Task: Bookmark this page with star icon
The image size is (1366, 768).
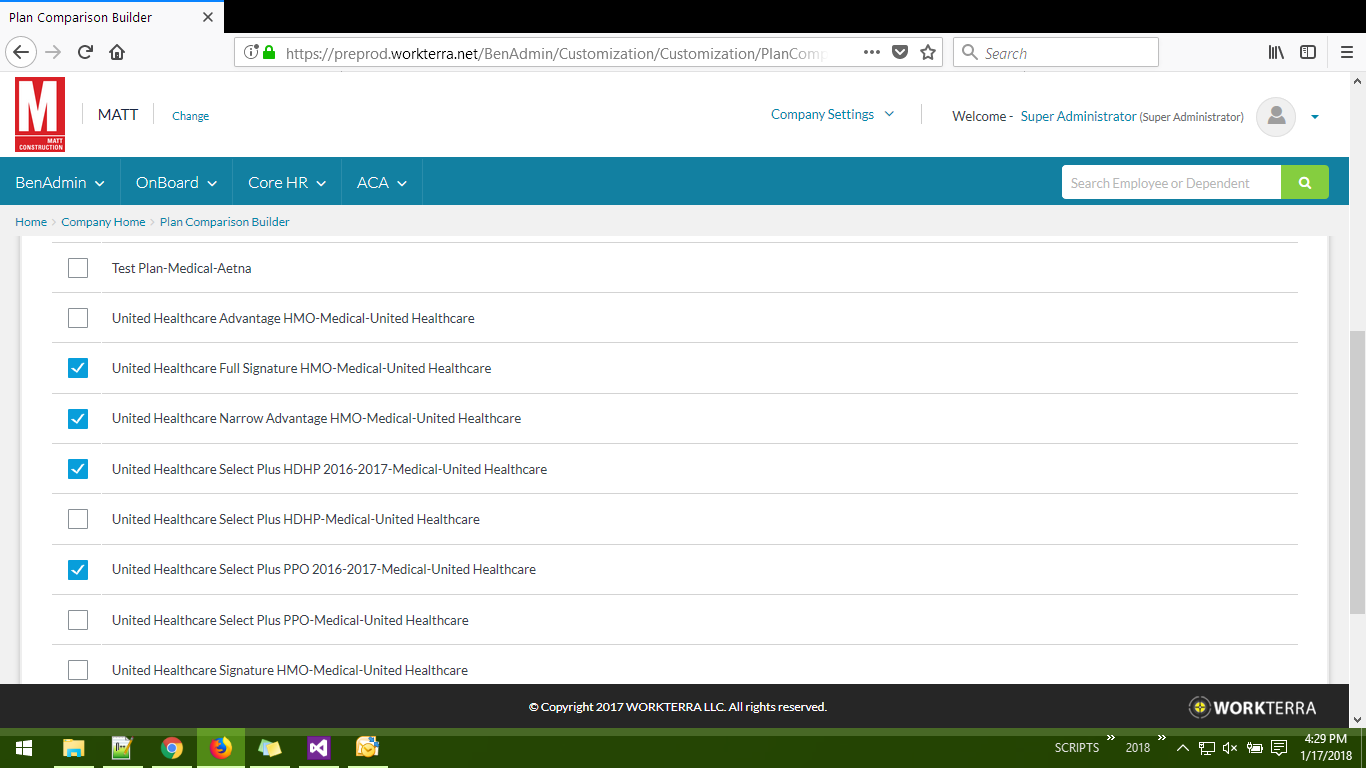Action: tap(927, 52)
